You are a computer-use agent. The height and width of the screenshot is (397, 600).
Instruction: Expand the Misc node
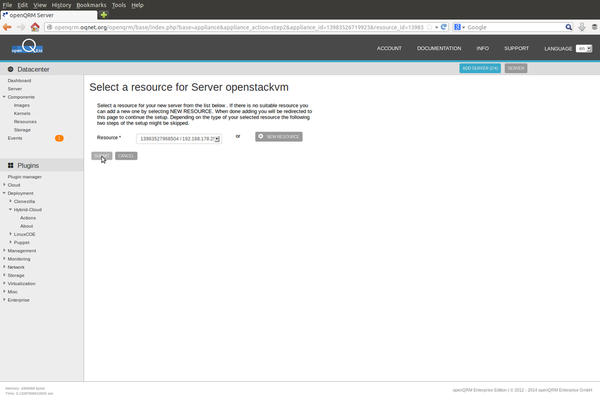tap(4, 291)
